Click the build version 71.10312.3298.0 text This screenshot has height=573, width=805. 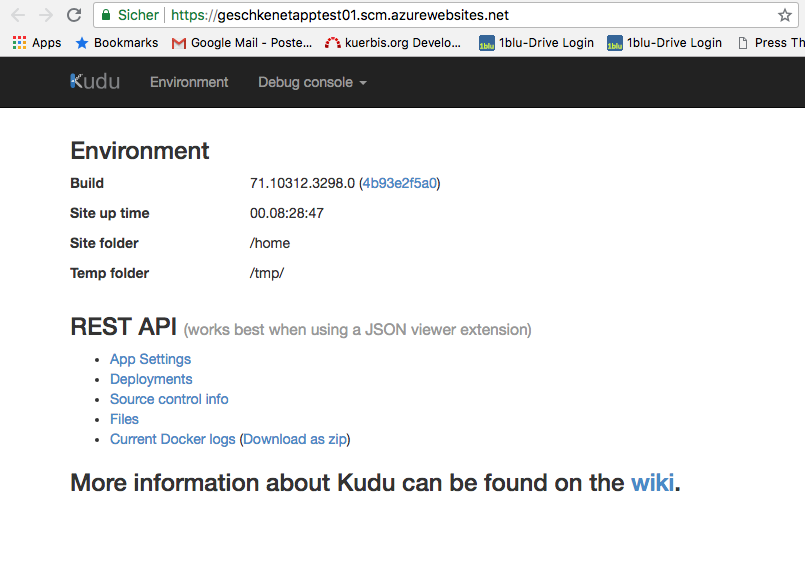[302, 183]
